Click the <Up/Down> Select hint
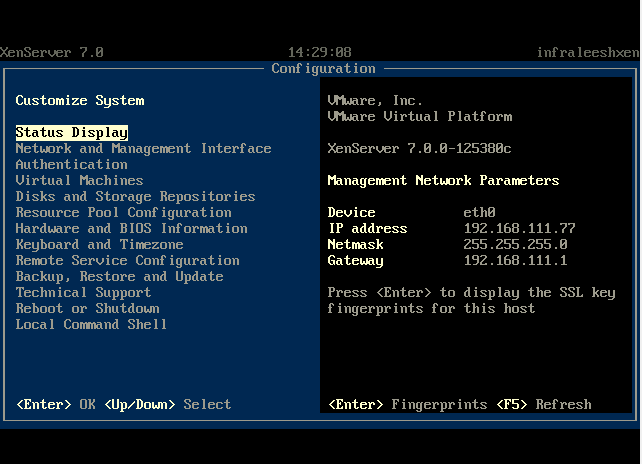 pyautogui.click(x=168, y=405)
